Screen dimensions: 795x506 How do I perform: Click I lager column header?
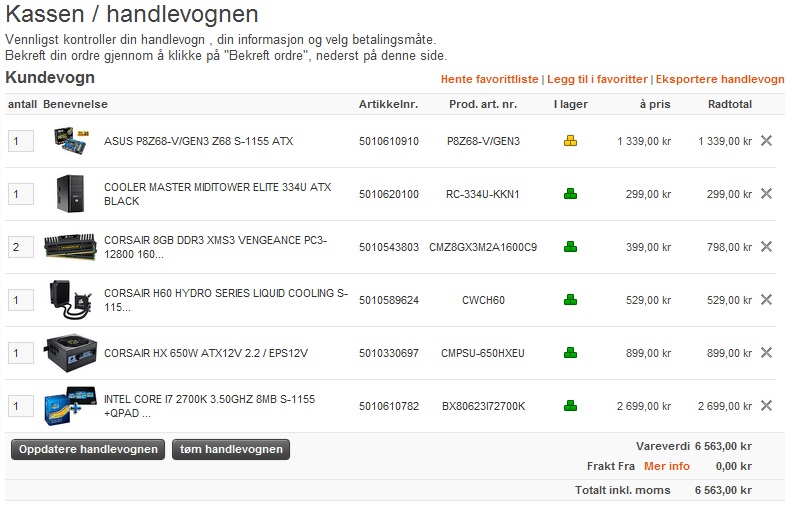(571, 104)
